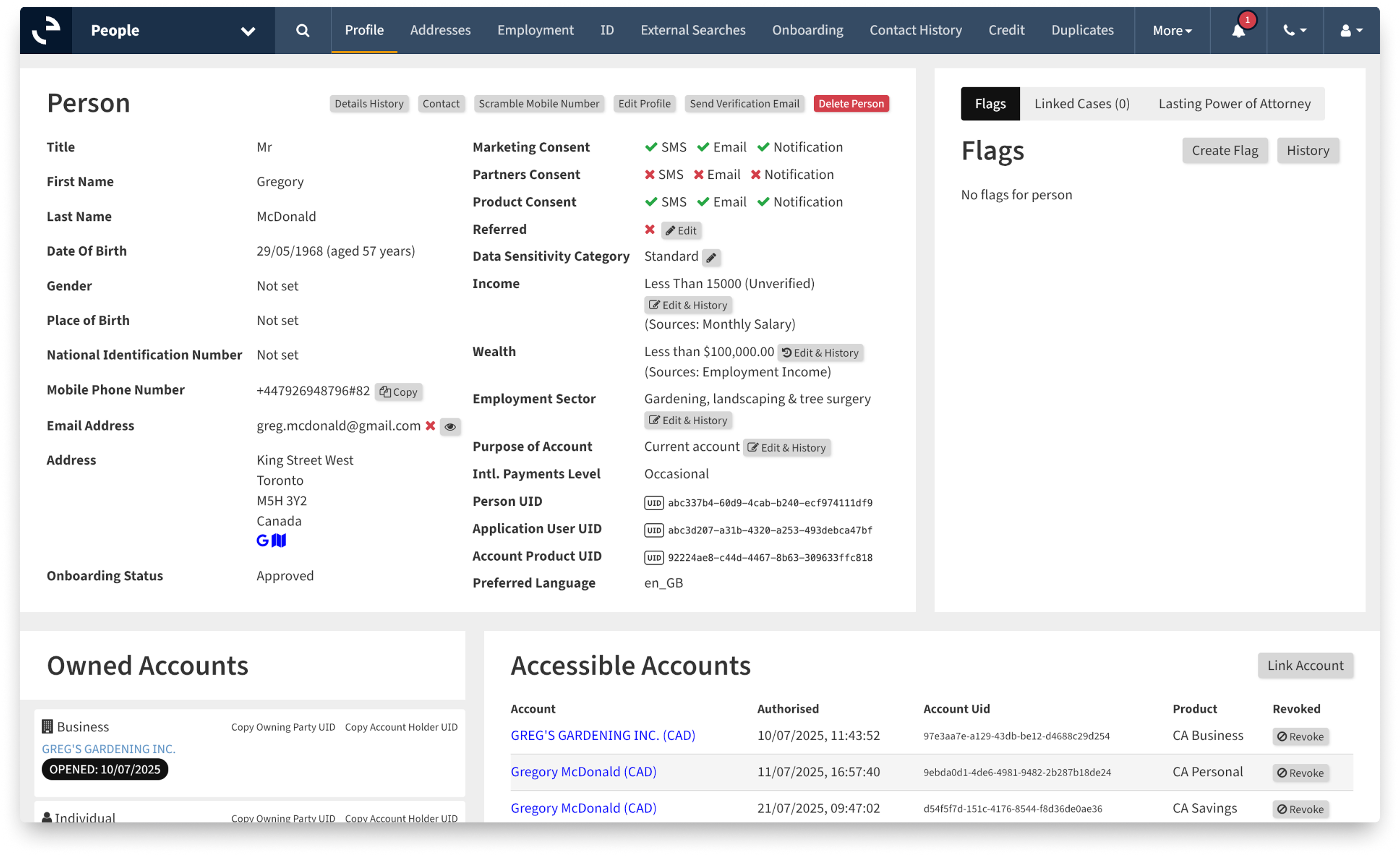
Task: Click Copy Owning Party UID for Business
Action: pyautogui.click(x=283, y=727)
